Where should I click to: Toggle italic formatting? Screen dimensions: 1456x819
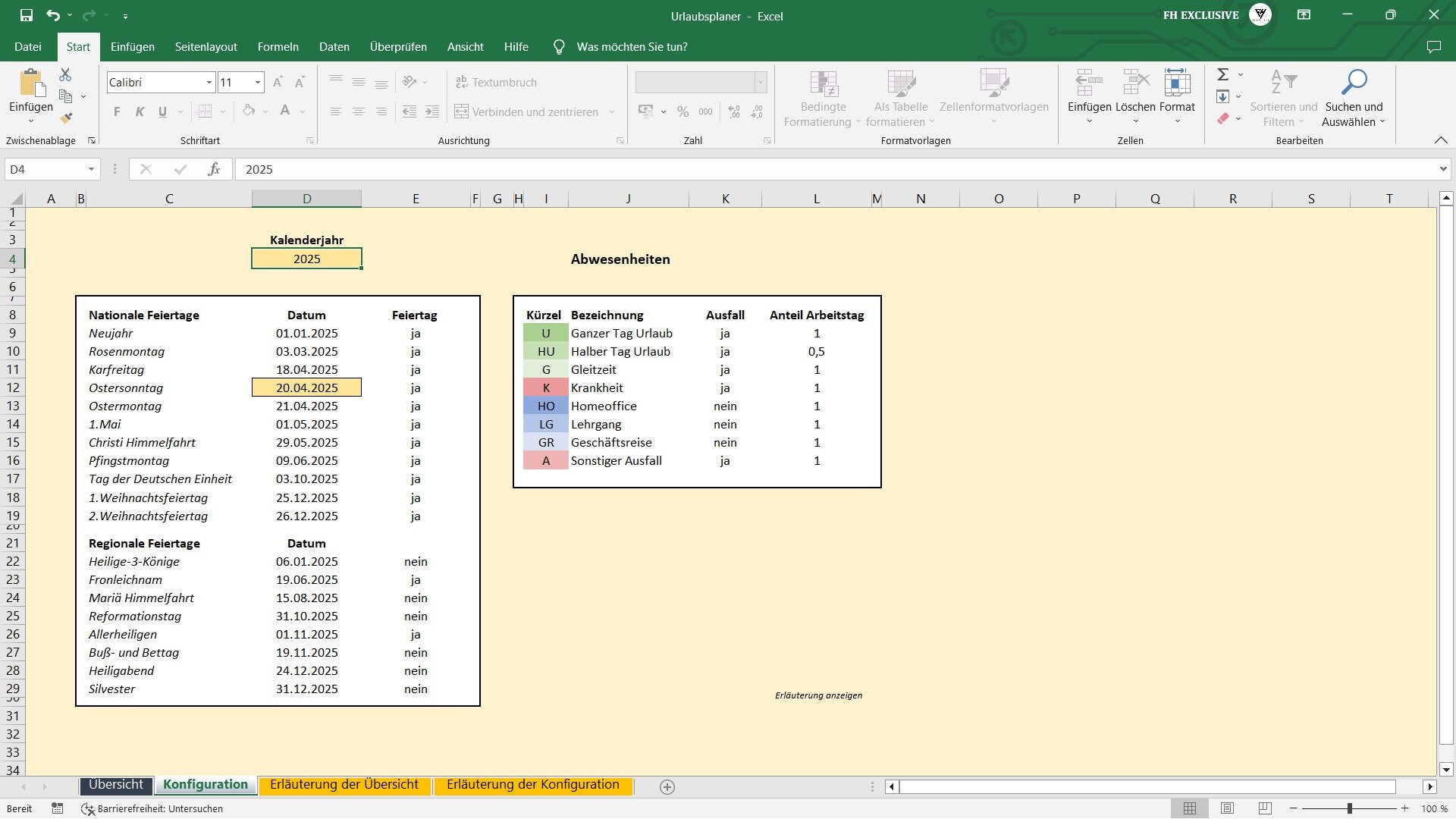point(140,111)
